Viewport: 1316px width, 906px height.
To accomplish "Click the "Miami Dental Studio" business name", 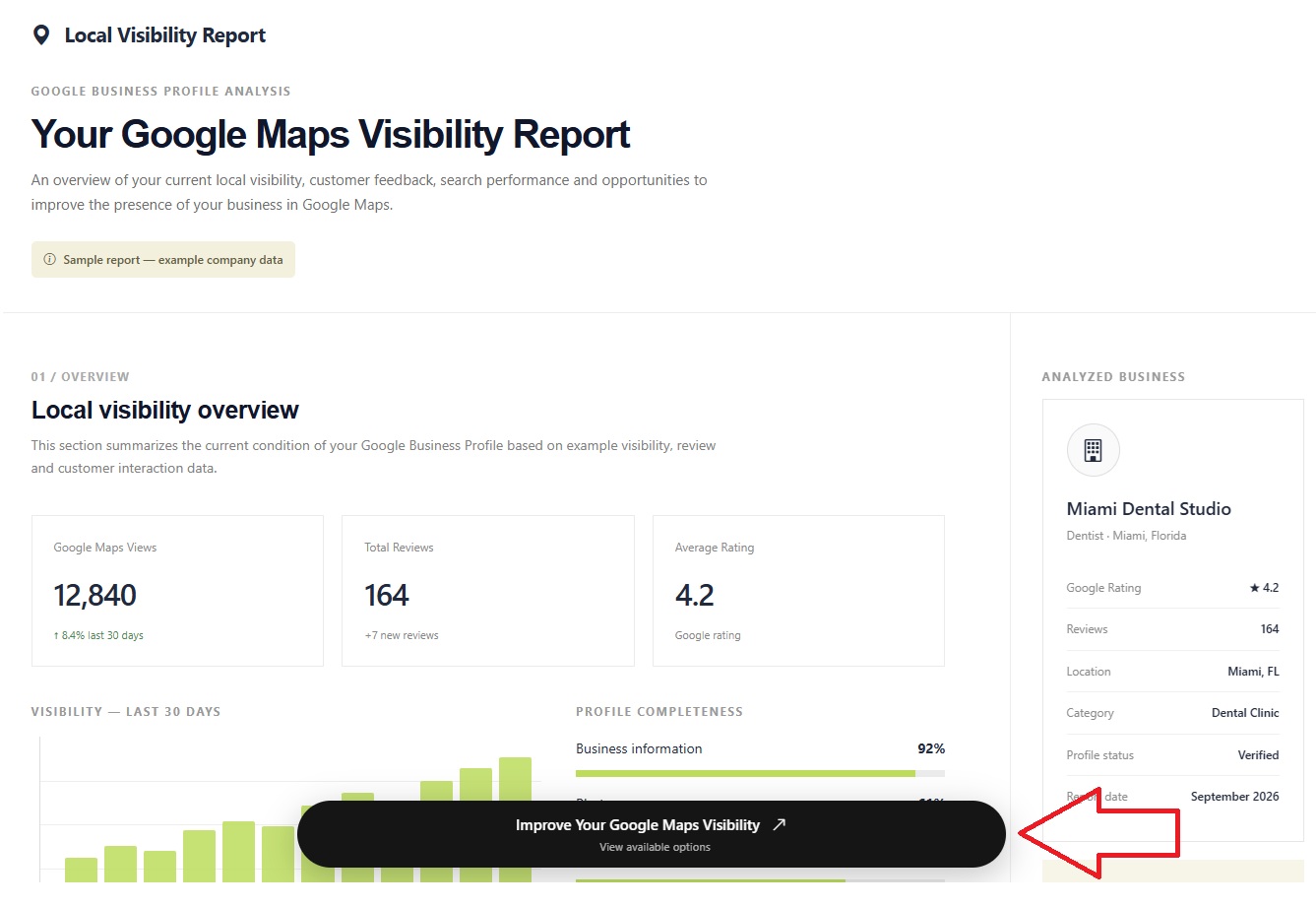I will click(x=1149, y=509).
